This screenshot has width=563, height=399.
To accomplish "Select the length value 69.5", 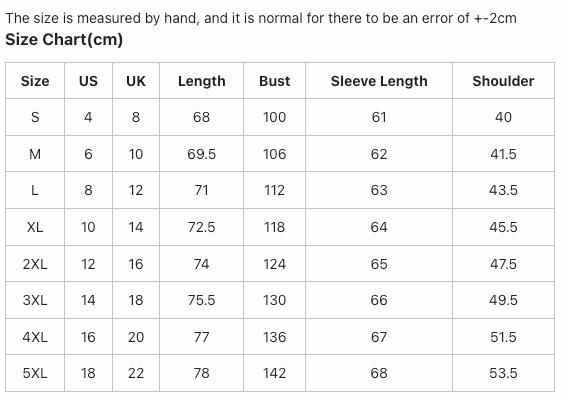I will pos(201,154).
